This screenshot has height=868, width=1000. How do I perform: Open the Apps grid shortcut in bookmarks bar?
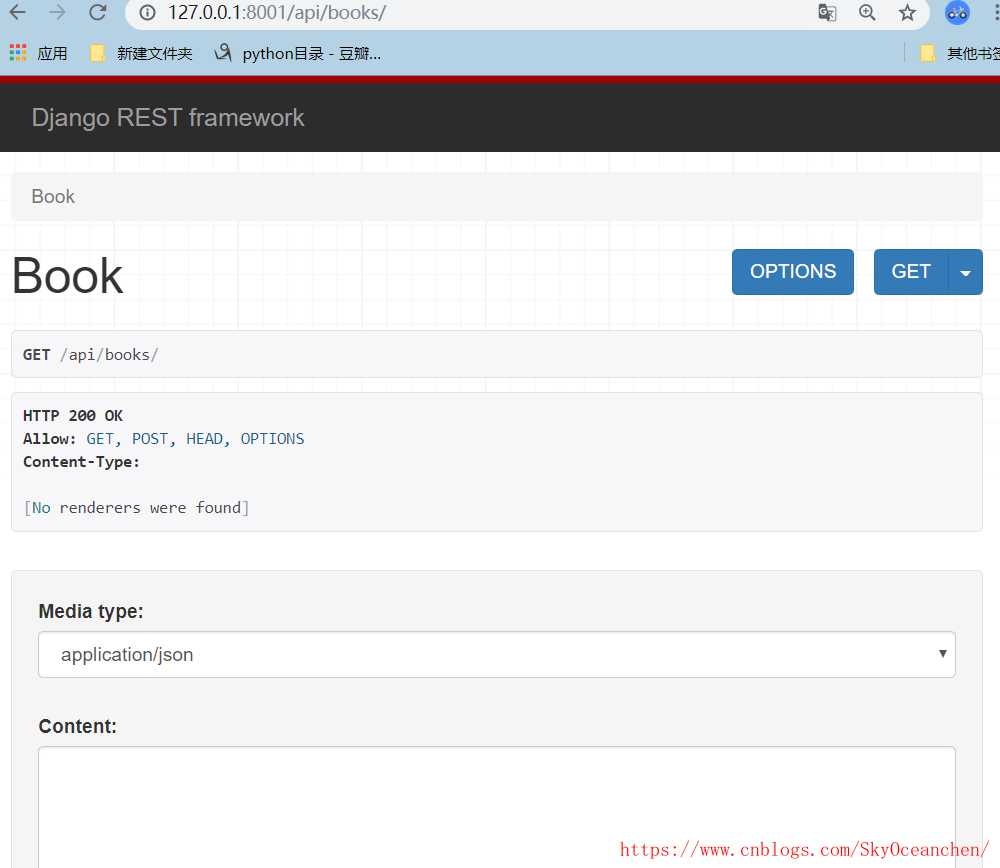coord(38,53)
